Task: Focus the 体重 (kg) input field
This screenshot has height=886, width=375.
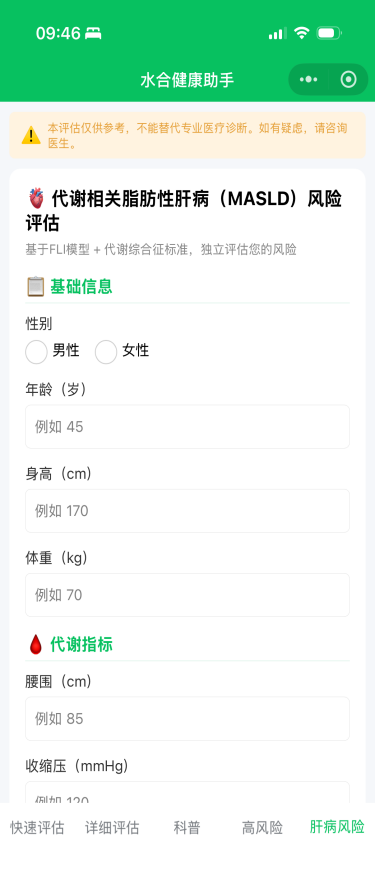Action: [x=188, y=595]
